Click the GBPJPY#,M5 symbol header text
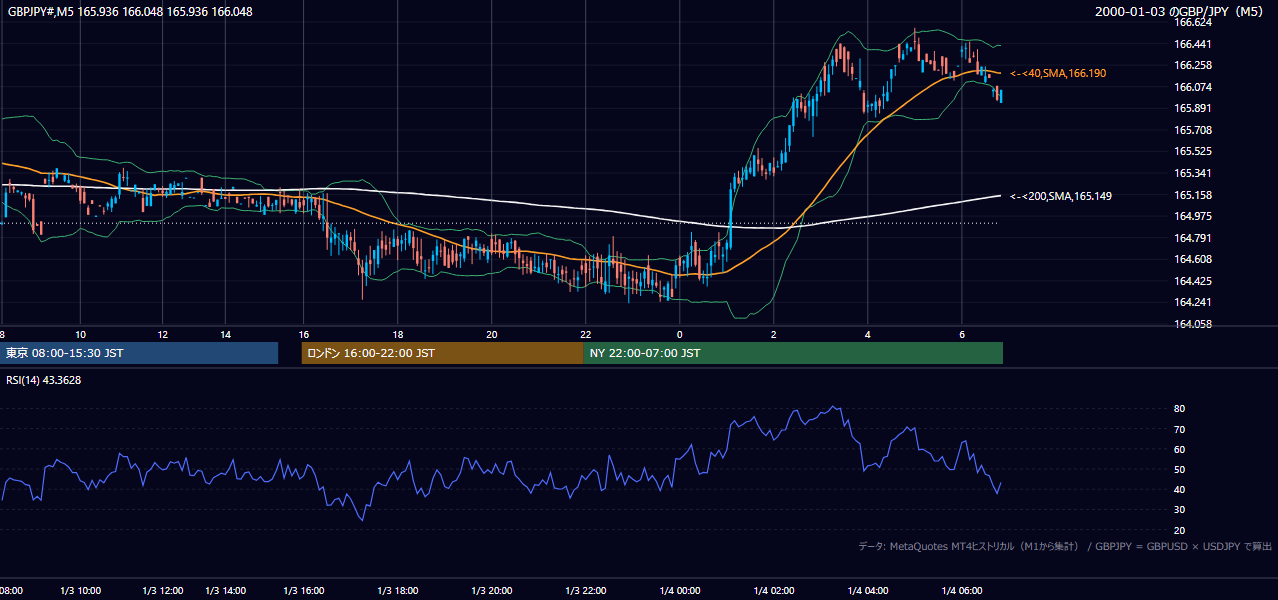1278x600 pixels. point(130,12)
